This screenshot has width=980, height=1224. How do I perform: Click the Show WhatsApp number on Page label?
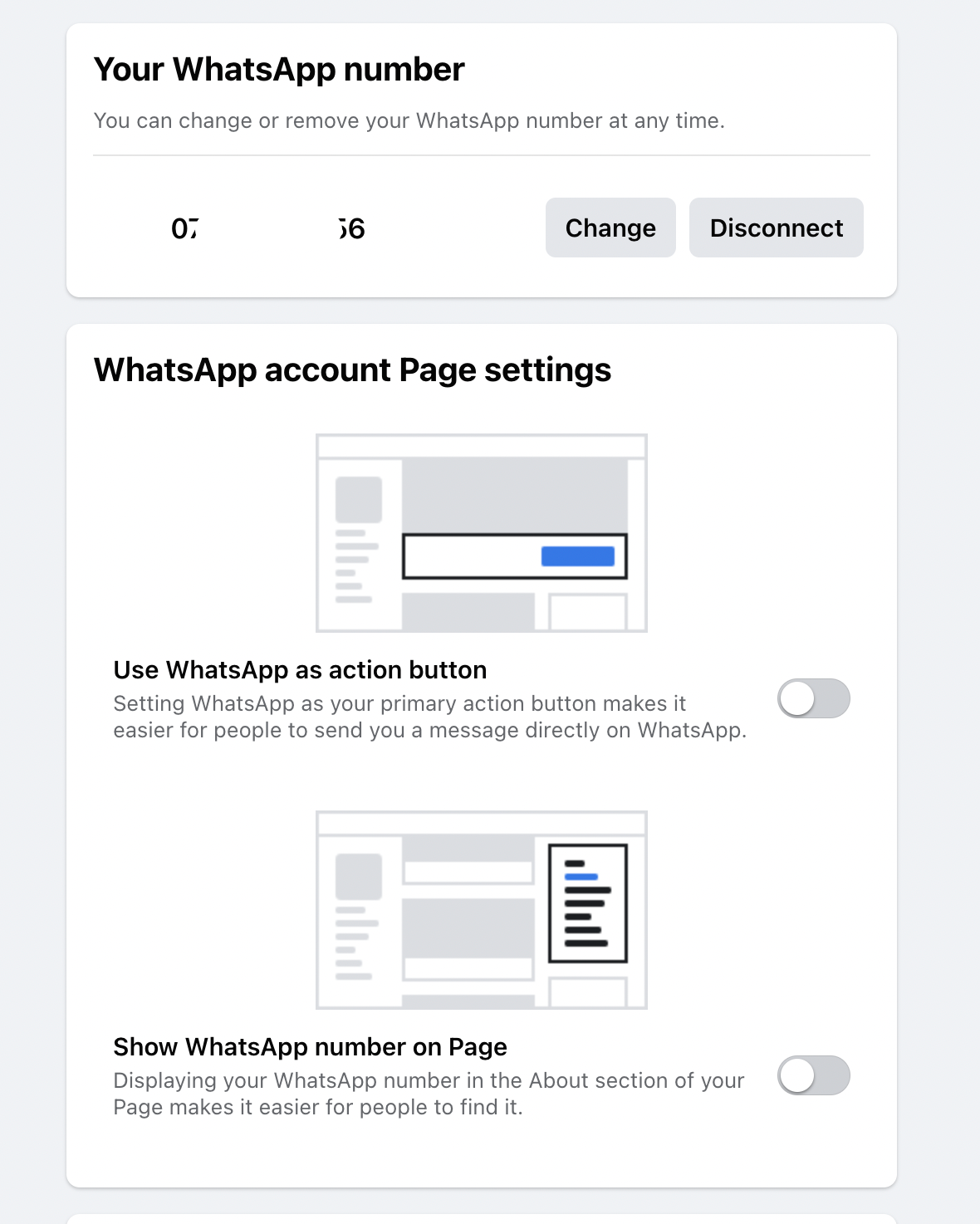click(x=310, y=1047)
